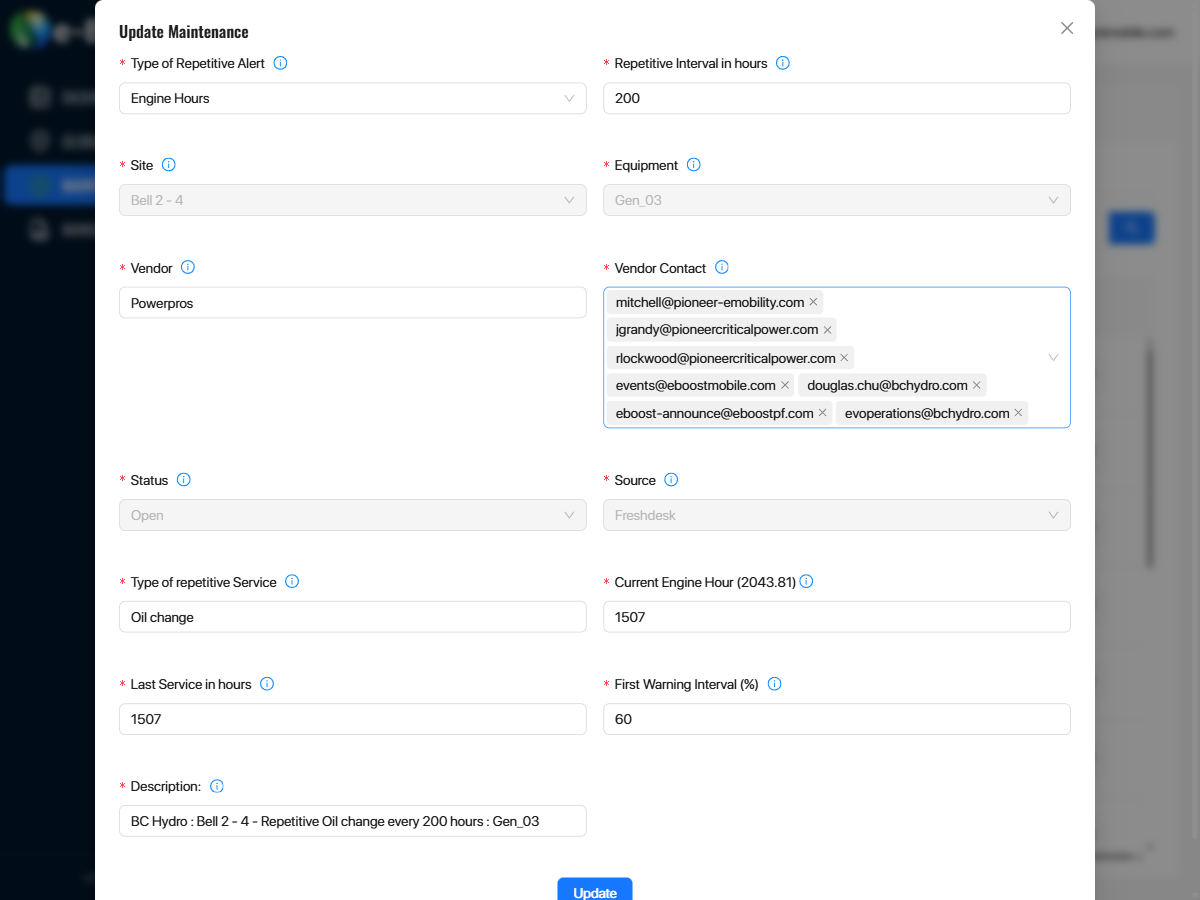
Task: Remove the events@eboostmobile.com email tag
Action: [785, 385]
